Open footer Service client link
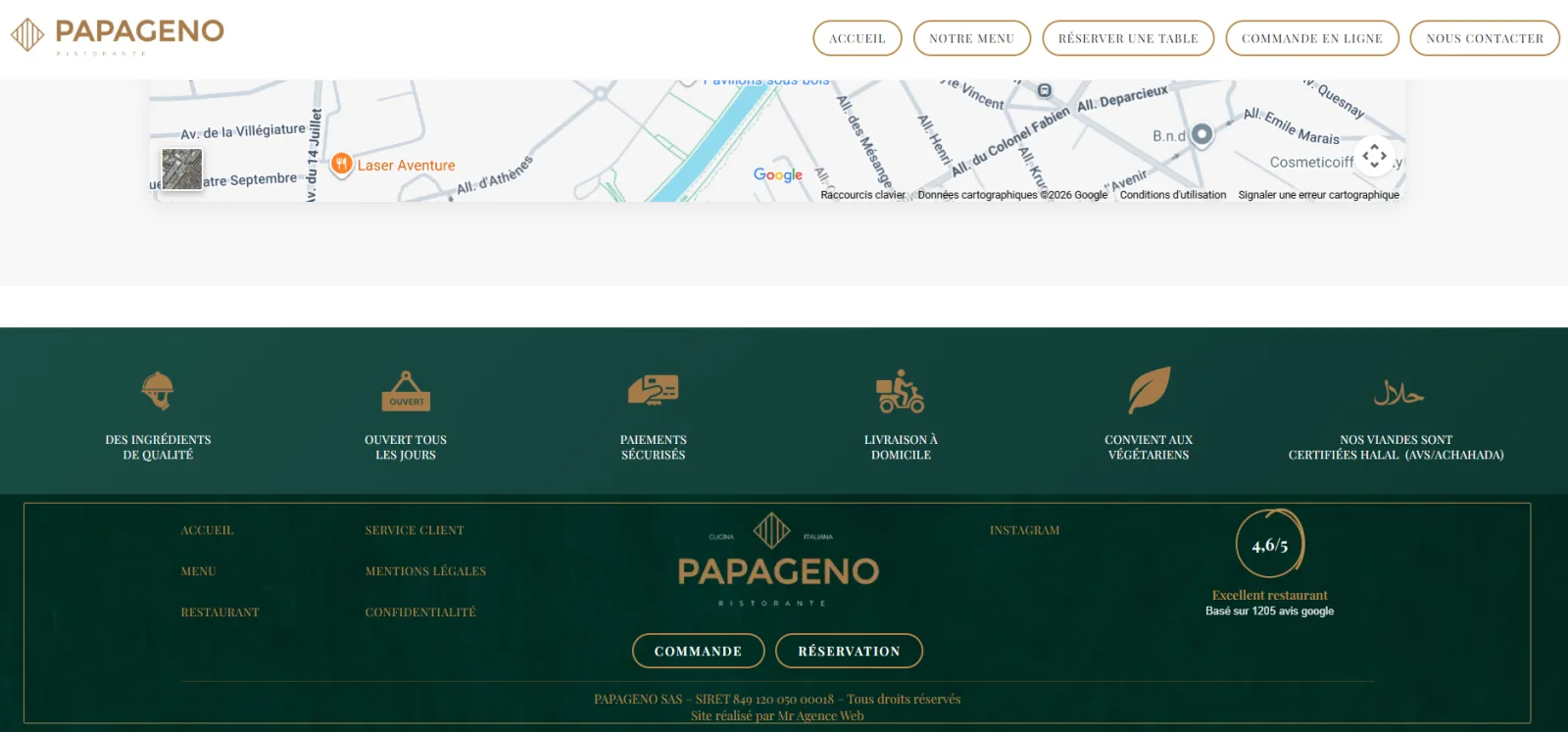1568x732 pixels. (415, 530)
